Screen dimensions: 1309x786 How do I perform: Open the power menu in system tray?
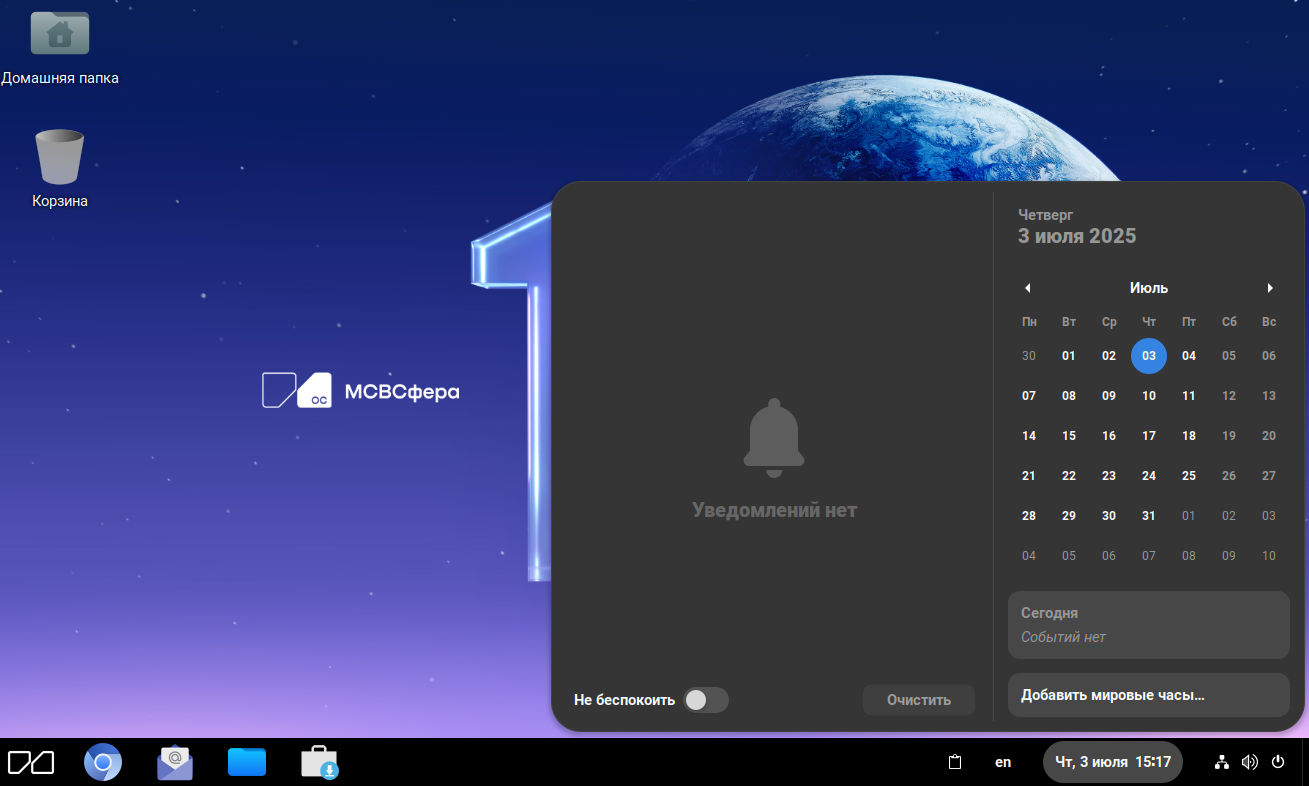tap(1277, 762)
